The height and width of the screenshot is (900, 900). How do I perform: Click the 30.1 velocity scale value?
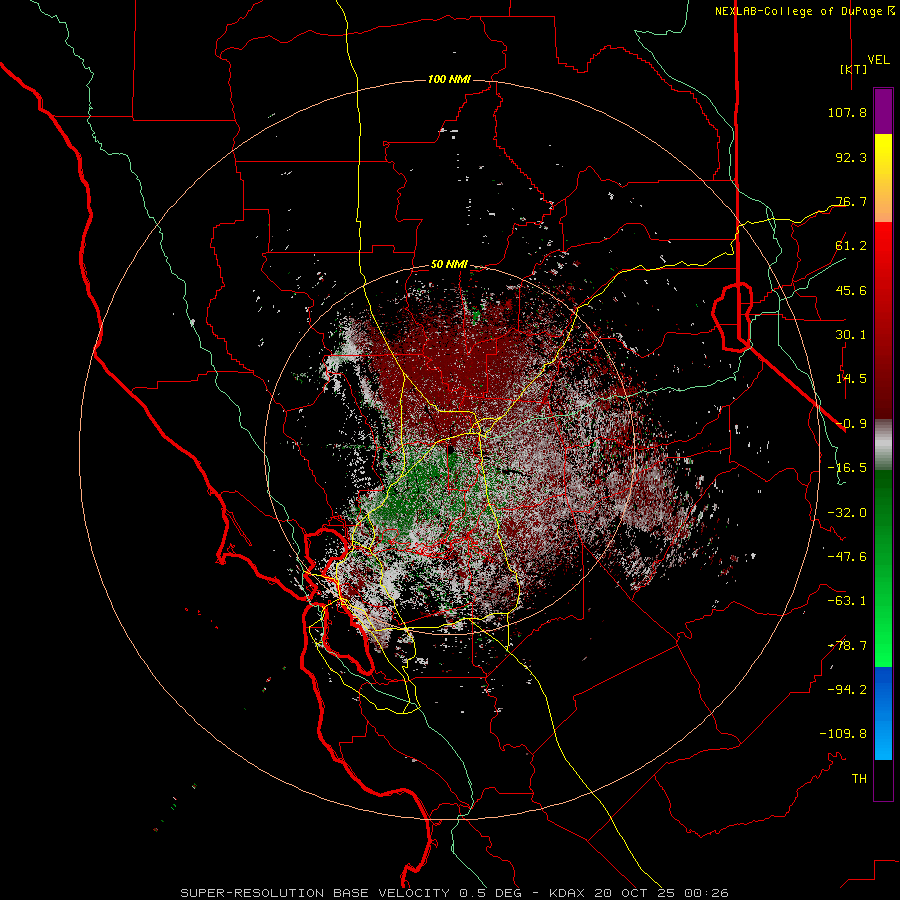[x=851, y=335]
